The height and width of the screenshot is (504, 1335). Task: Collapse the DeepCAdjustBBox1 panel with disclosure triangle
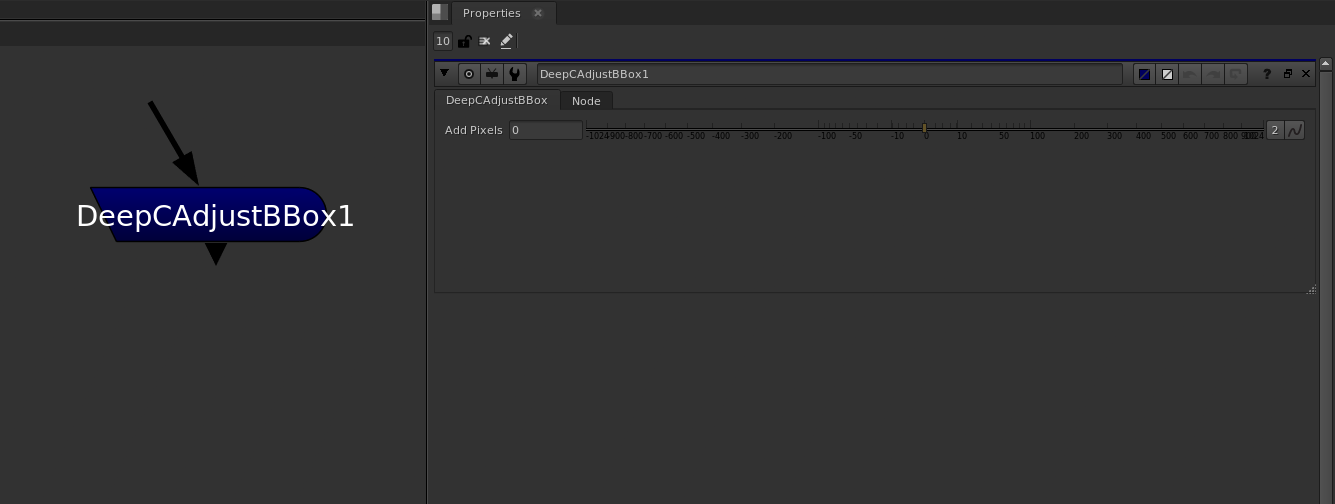tap(445, 73)
